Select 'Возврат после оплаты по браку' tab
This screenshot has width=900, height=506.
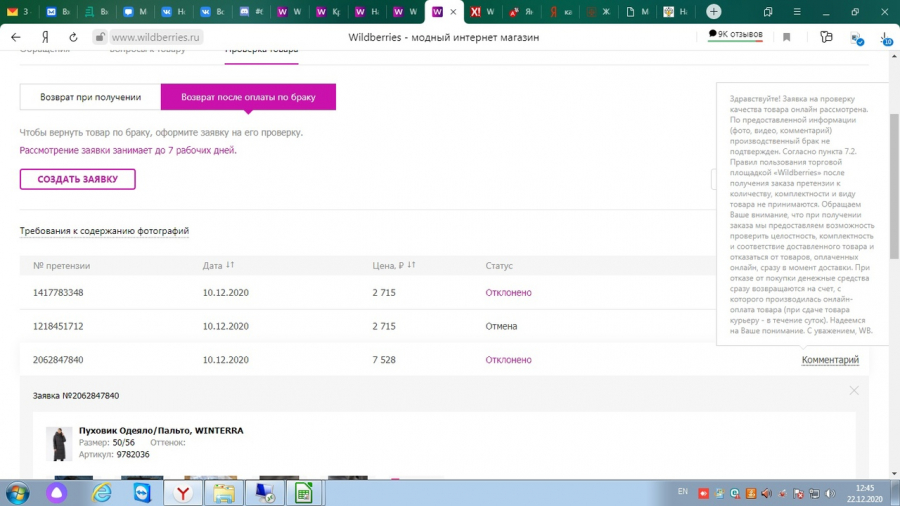(x=248, y=97)
